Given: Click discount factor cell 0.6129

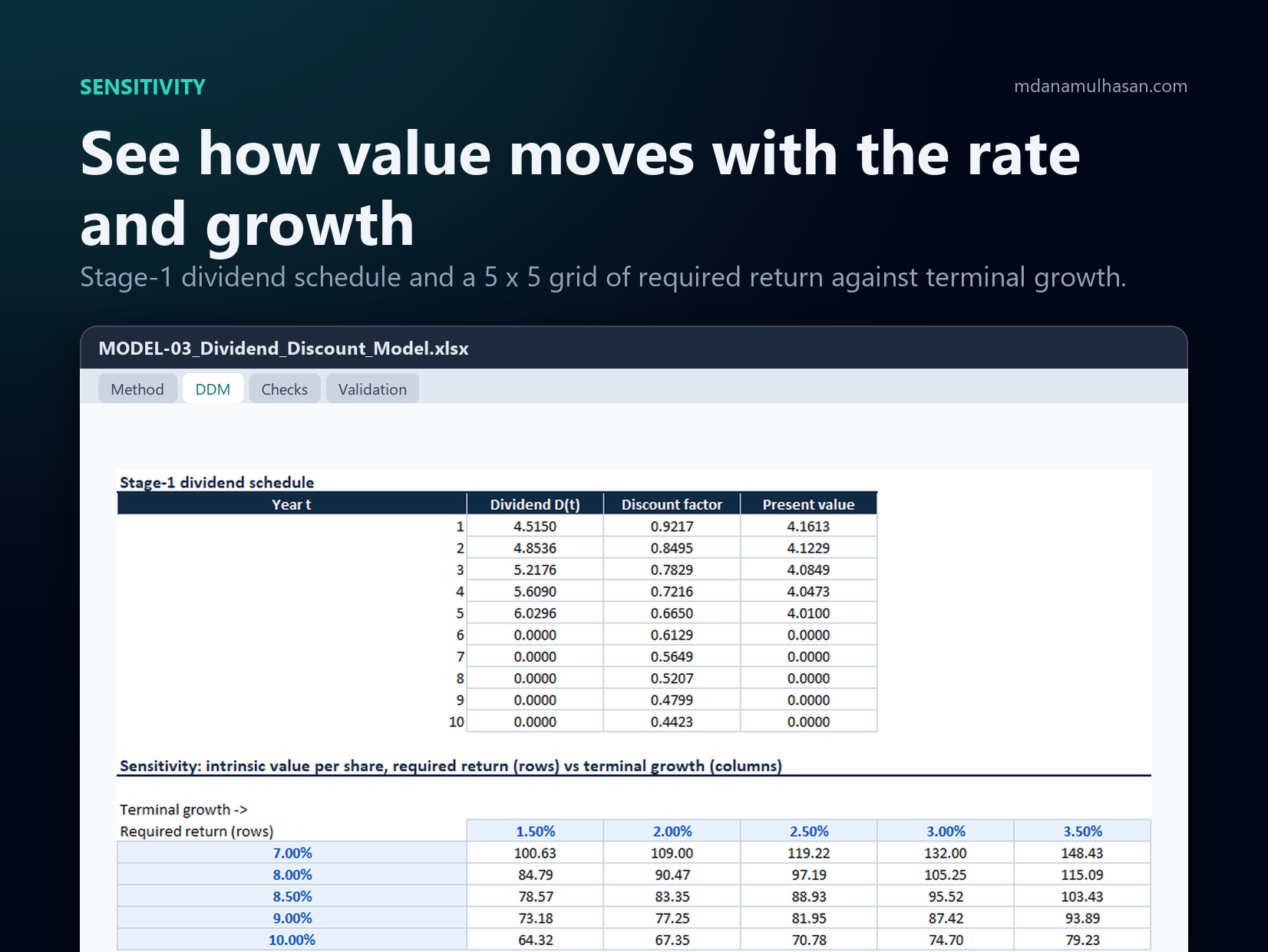Looking at the screenshot, I should 672,635.
